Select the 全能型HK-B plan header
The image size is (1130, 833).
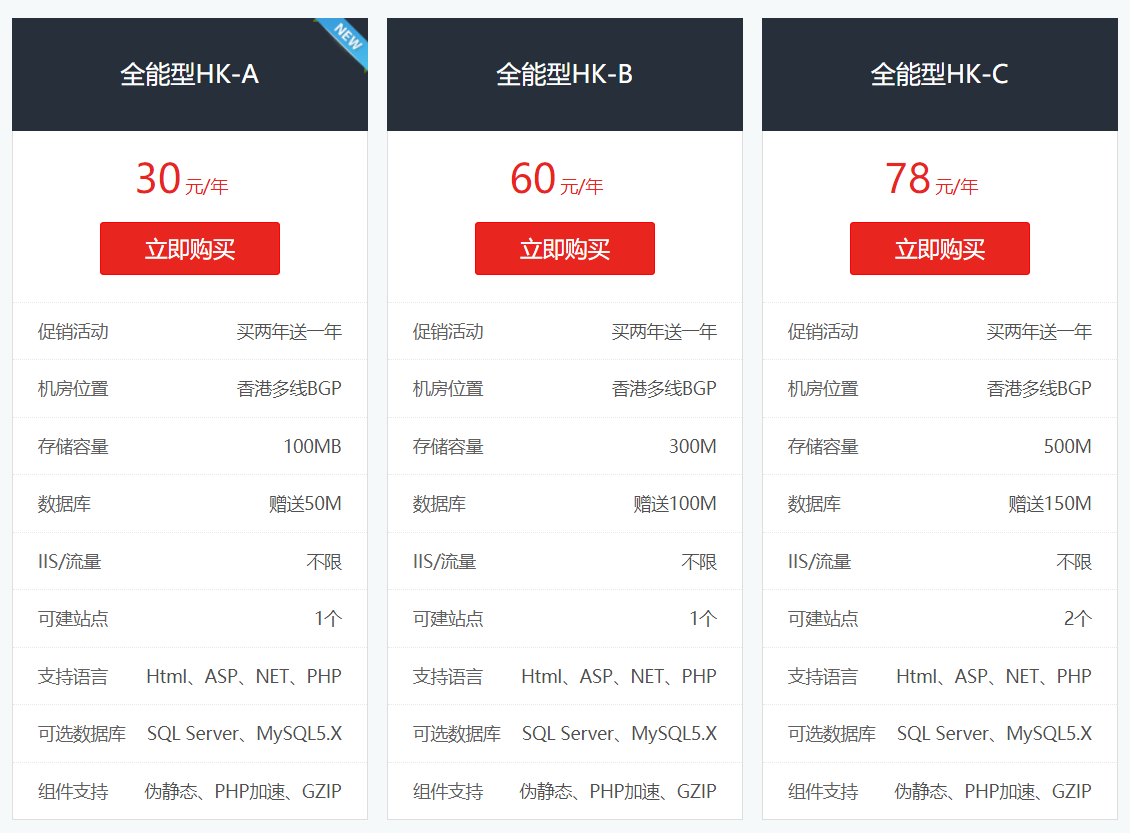[565, 74]
